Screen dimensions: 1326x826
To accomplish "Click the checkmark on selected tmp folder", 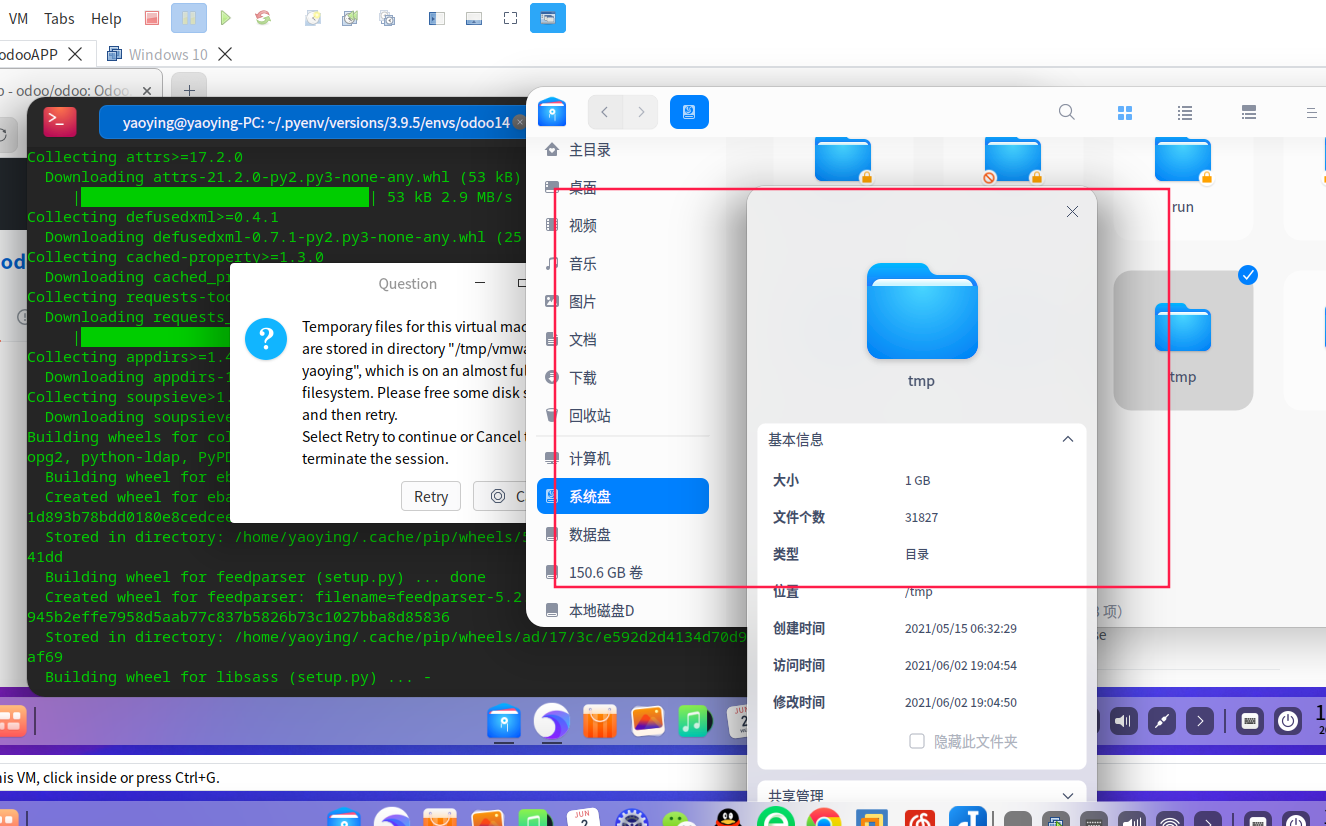I will coord(1248,275).
